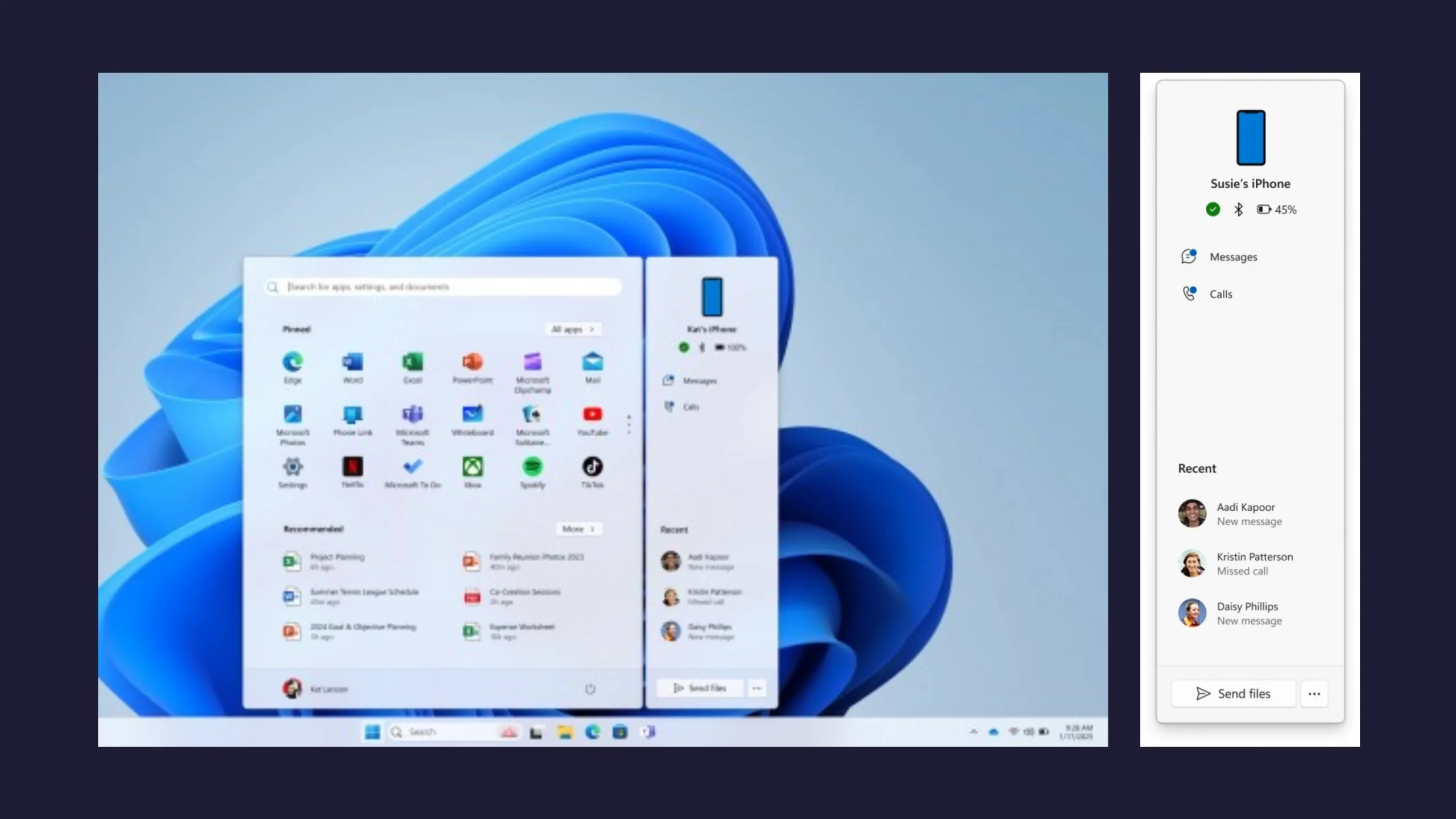Launch the Xbox pinned app

[472, 473]
